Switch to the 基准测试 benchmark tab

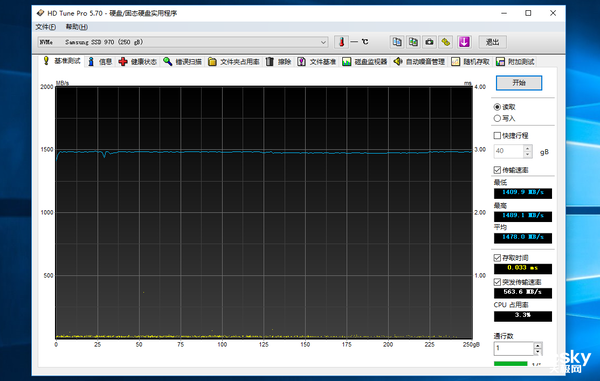62,61
